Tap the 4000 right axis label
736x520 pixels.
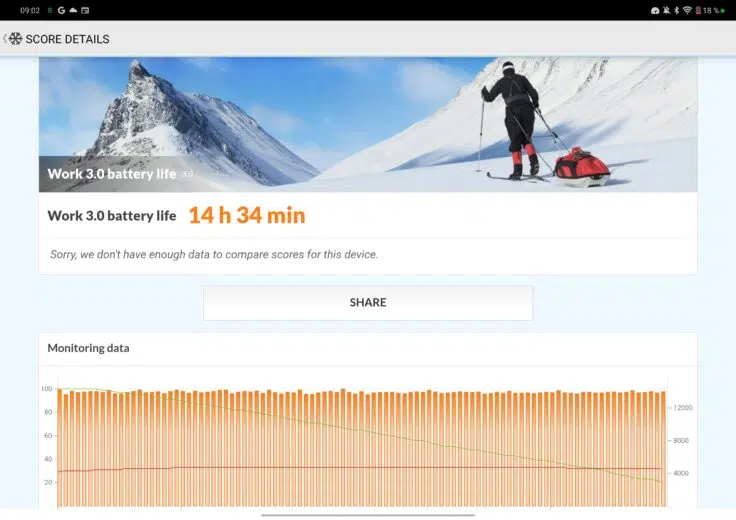681,474
